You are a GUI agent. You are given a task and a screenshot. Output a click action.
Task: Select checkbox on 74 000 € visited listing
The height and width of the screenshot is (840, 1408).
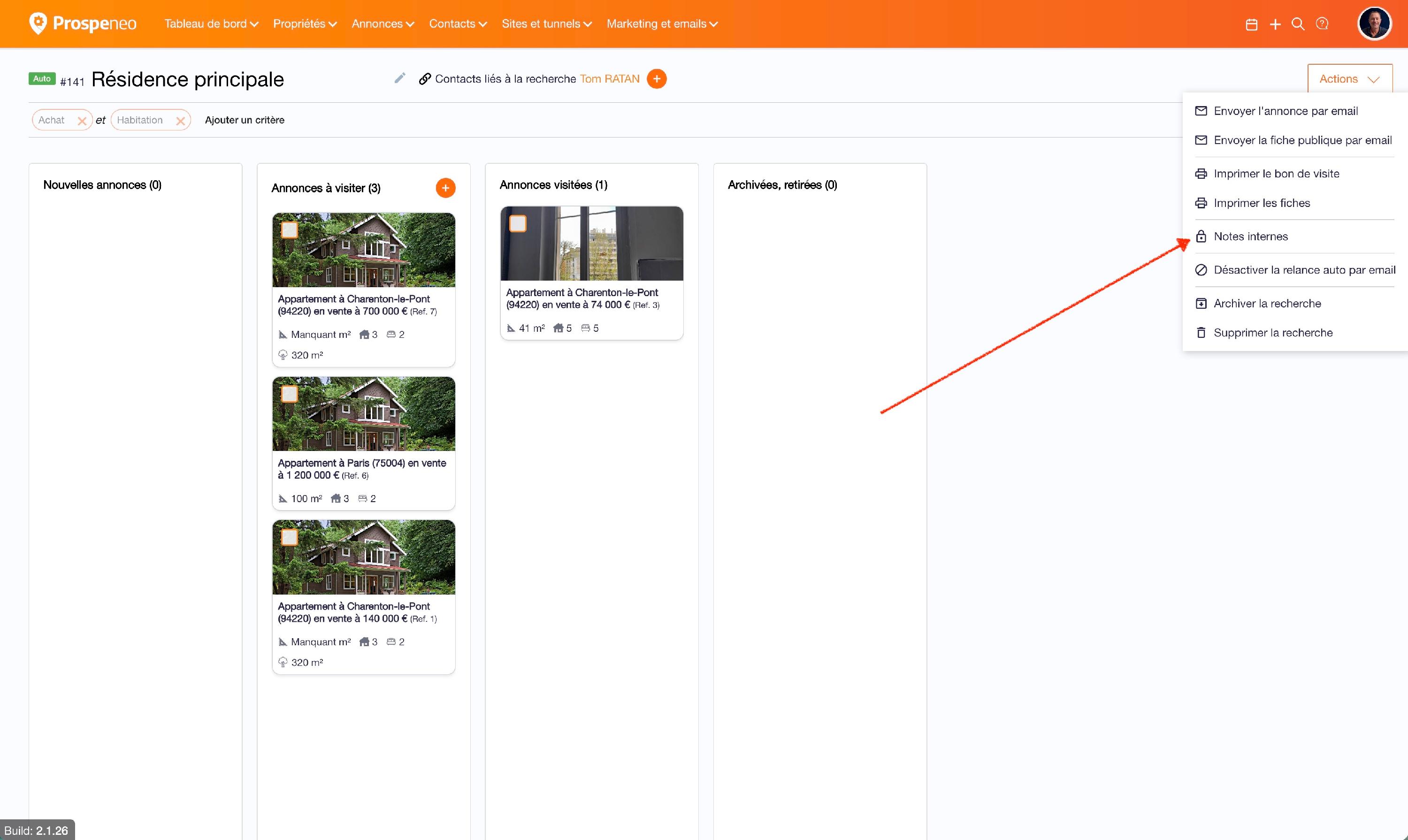[x=518, y=223]
